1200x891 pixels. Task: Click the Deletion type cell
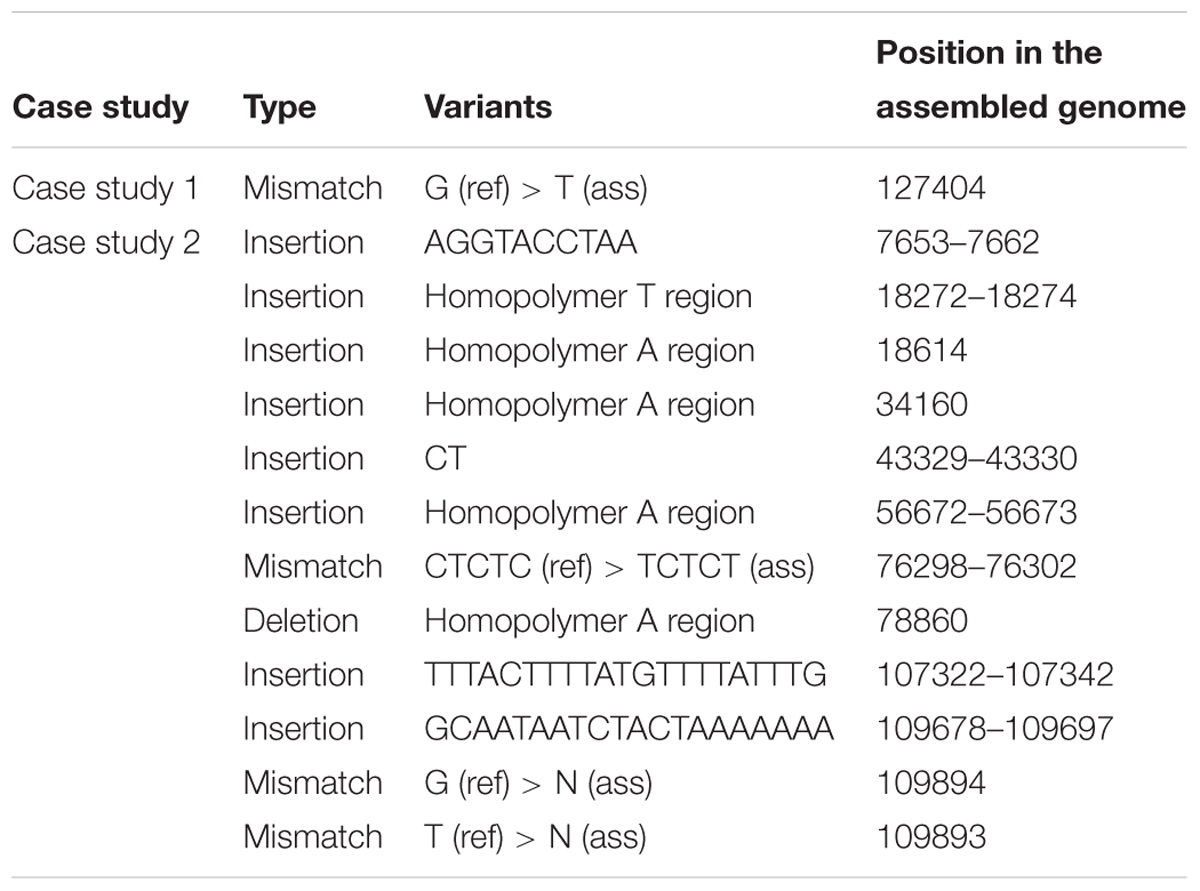(x=300, y=620)
